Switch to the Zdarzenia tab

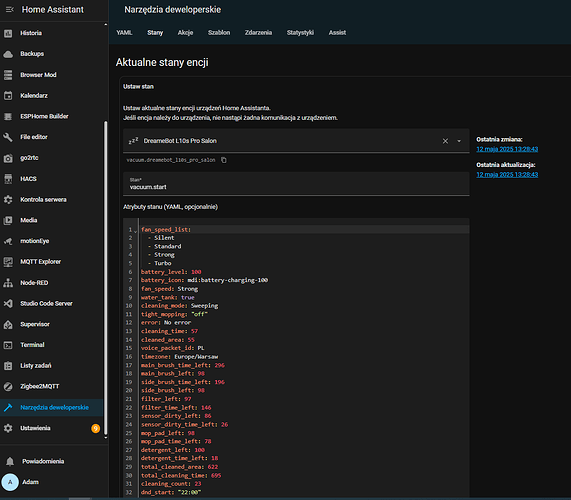258,33
